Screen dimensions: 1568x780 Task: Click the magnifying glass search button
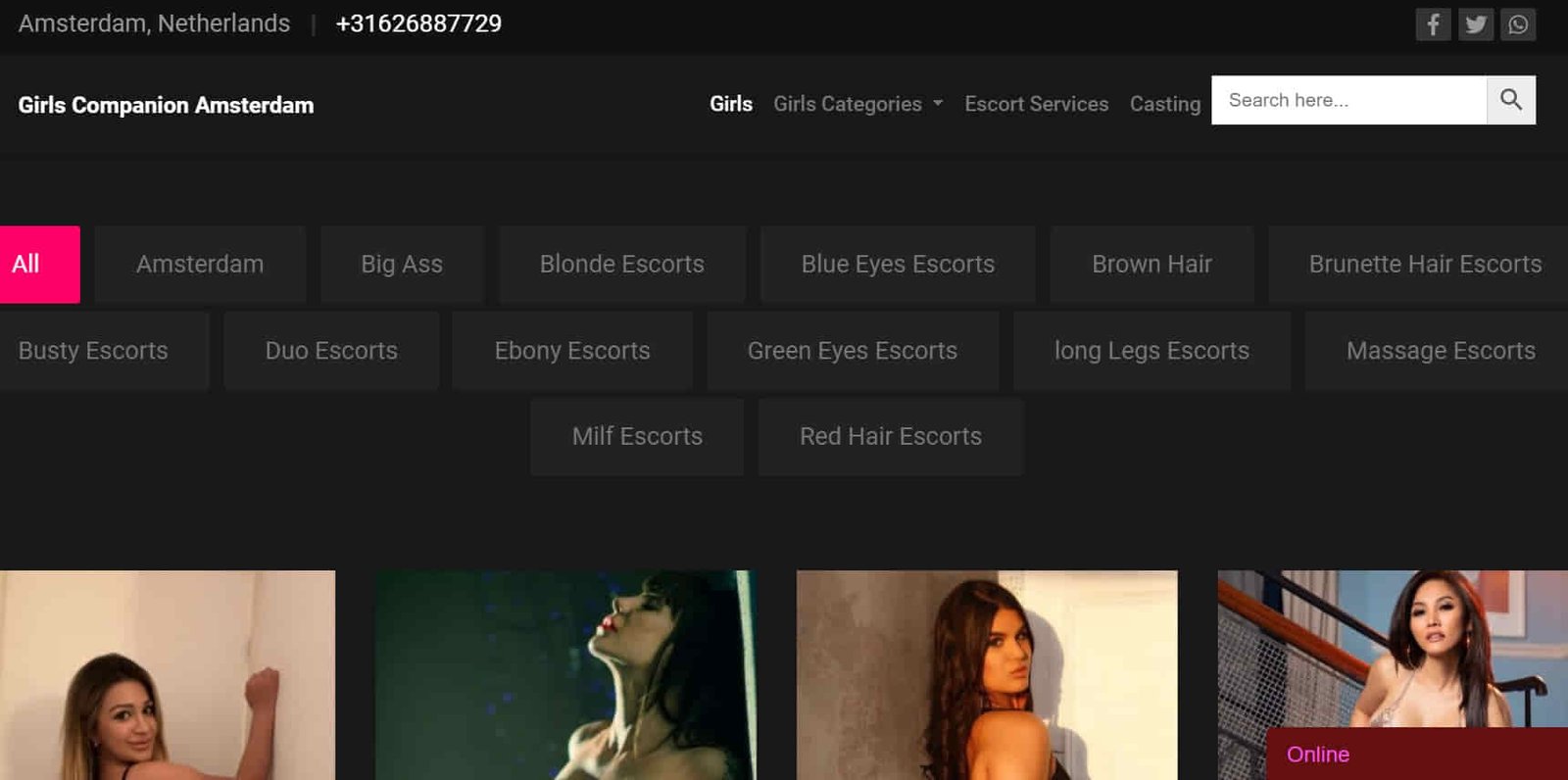coord(1510,100)
